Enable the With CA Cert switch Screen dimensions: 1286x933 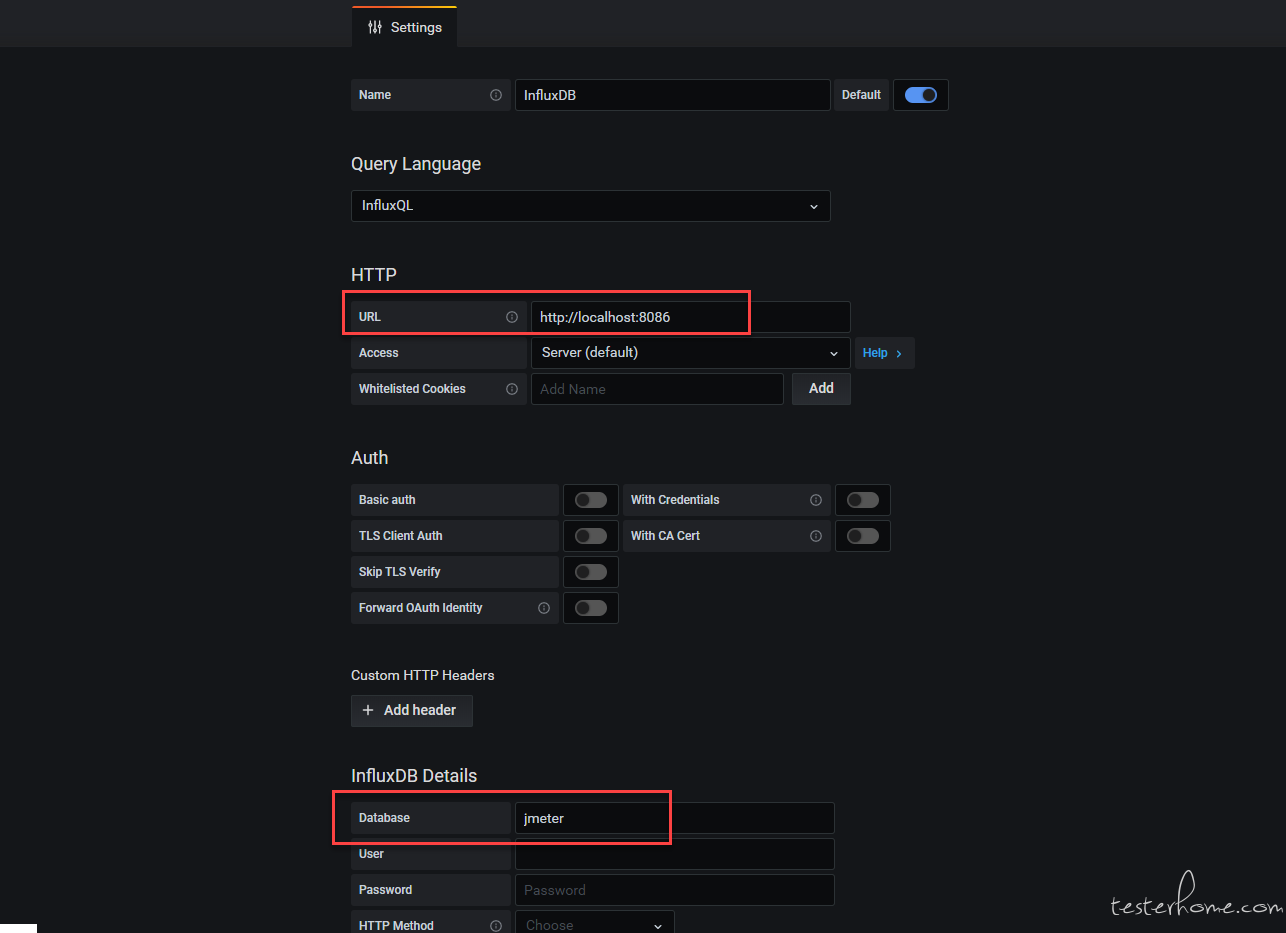point(862,536)
